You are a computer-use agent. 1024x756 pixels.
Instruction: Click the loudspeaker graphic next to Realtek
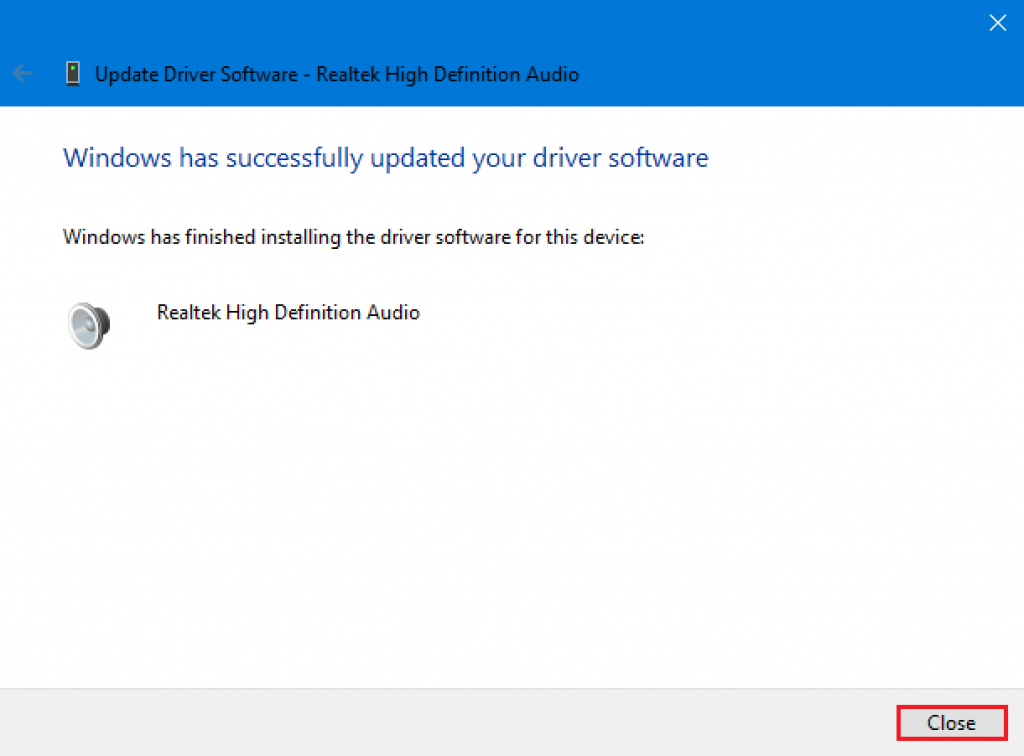point(88,323)
